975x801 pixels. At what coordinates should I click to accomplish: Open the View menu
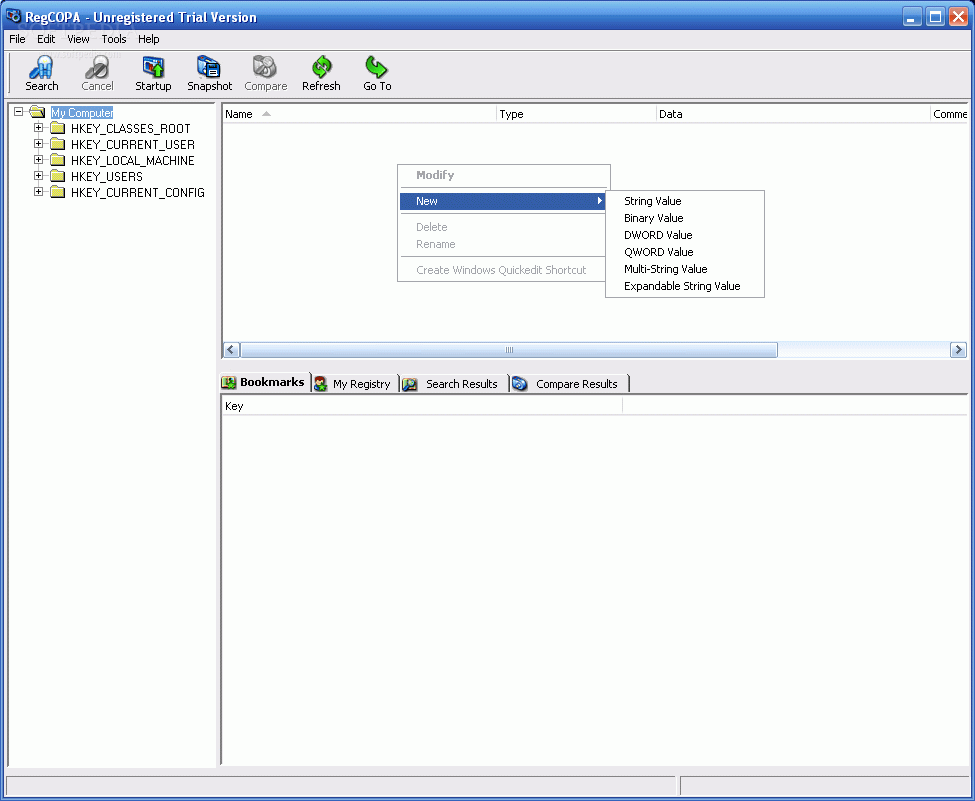(78, 39)
